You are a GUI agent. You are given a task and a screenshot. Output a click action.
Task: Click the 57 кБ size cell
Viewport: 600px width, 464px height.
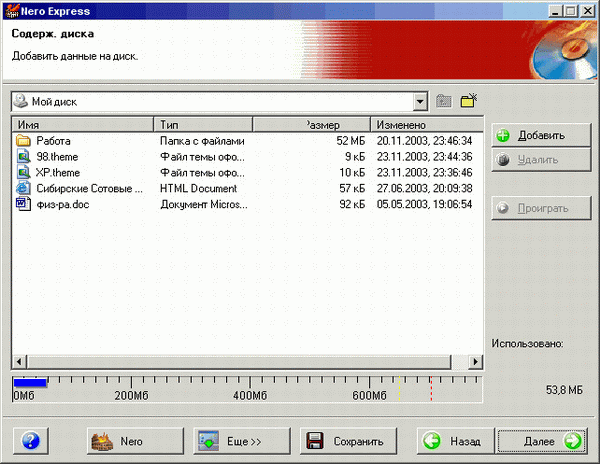[352, 189]
